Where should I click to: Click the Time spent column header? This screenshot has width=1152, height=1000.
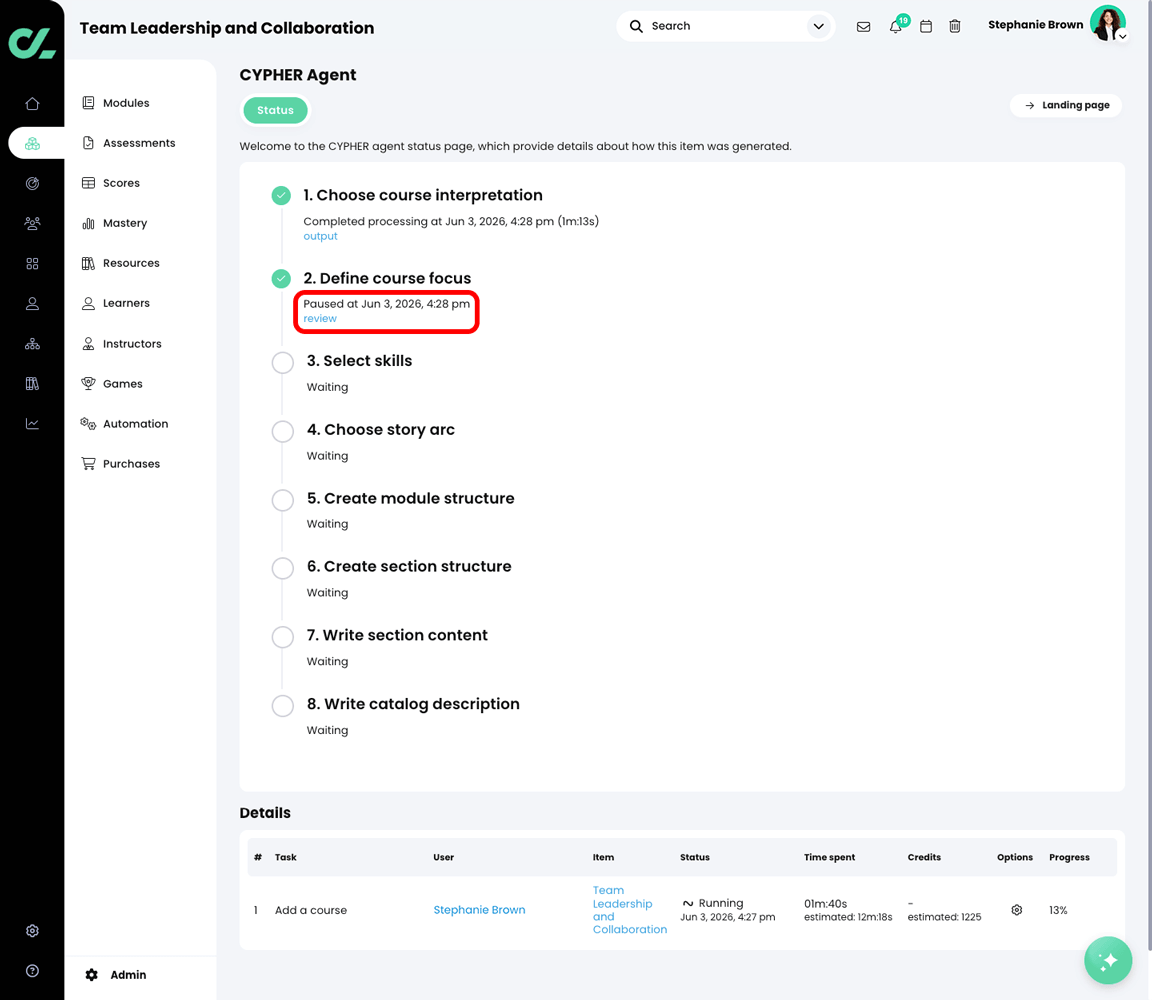point(829,857)
